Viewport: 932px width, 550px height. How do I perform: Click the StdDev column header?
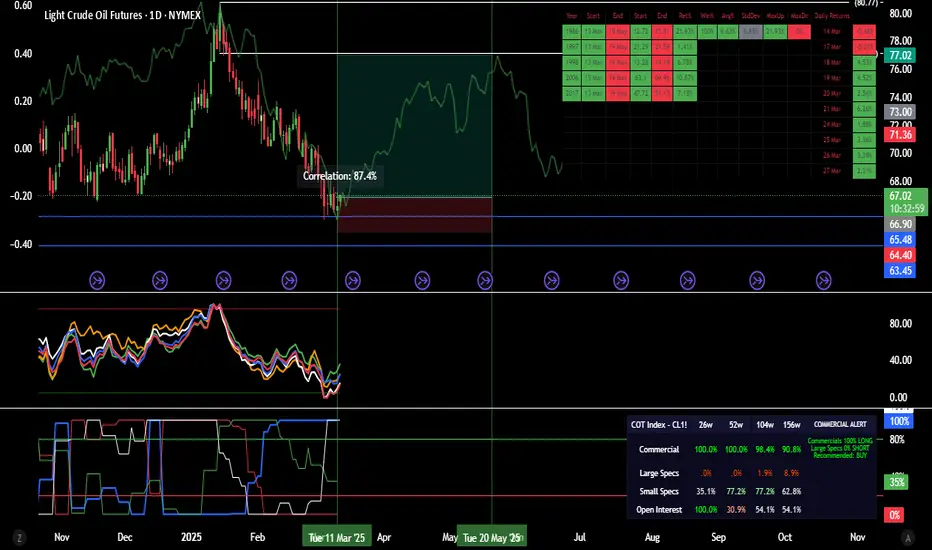tap(751, 16)
